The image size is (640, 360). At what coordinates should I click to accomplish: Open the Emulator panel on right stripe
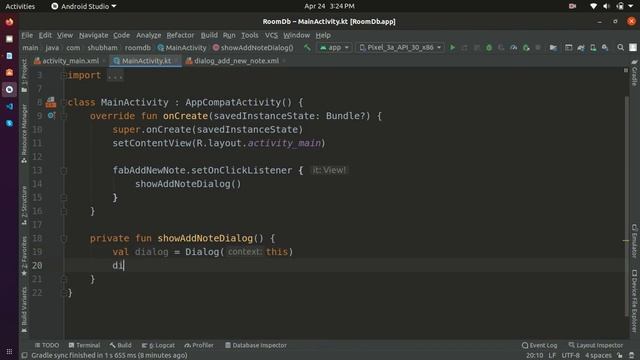(x=634, y=241)
